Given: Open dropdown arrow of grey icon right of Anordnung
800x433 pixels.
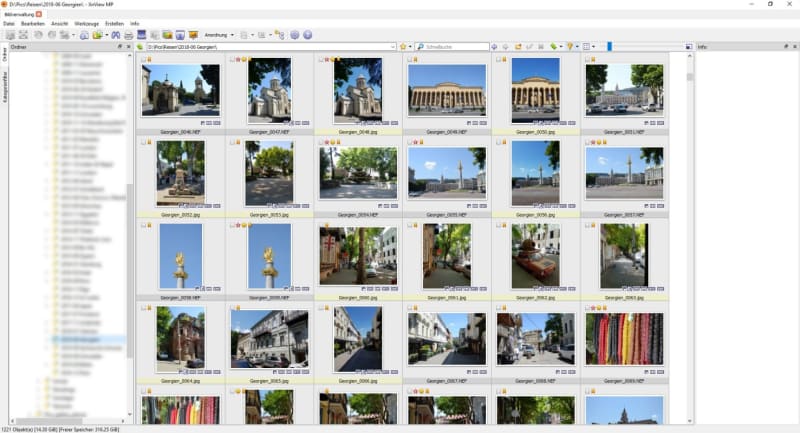Looking at the screenshot, I should point(252,35).
